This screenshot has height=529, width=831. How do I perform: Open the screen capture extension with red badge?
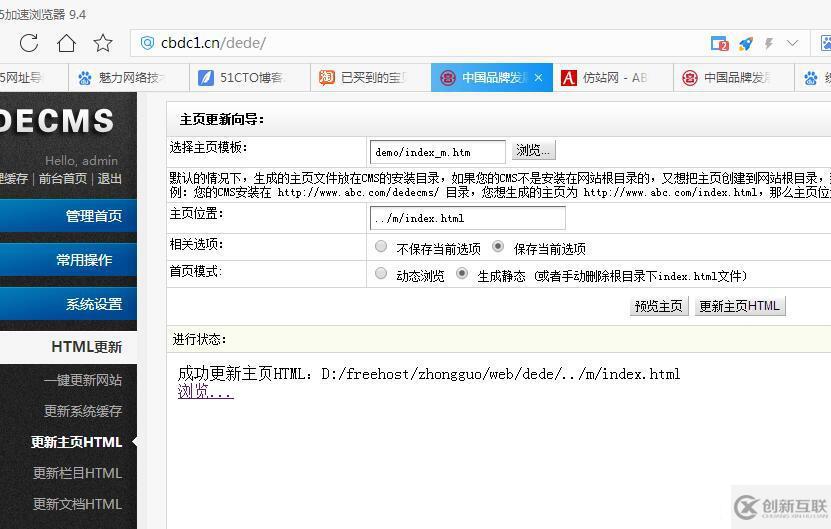[720, 43]
